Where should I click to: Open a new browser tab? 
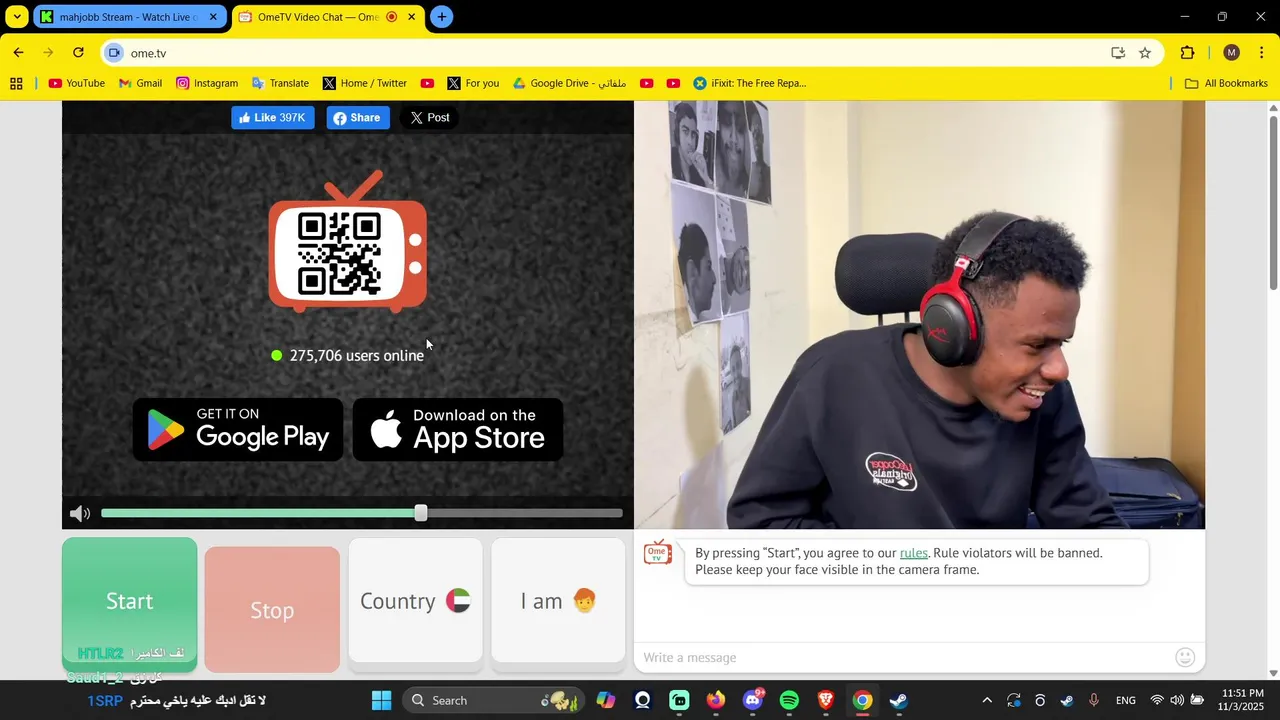tap(442, 17)
